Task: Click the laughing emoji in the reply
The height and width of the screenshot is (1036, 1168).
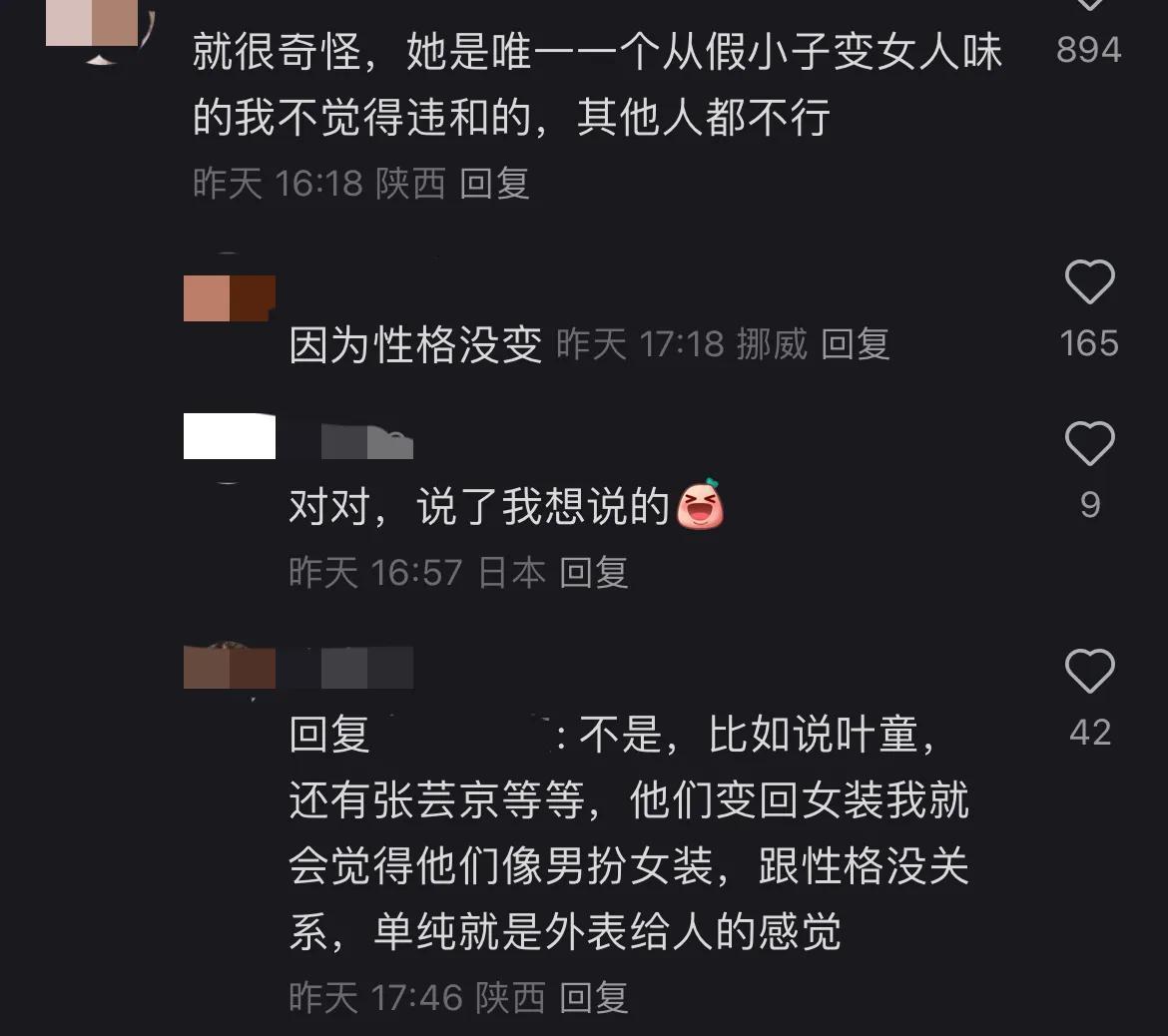Action: (x=700, y=504)
